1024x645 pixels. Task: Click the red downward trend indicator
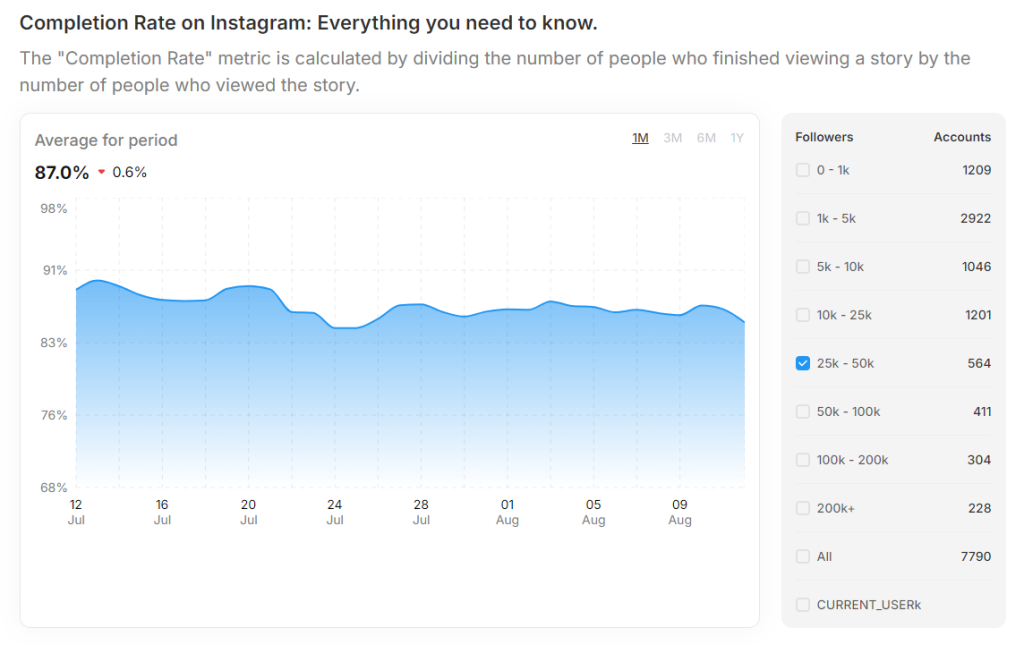tap(101, 171)
